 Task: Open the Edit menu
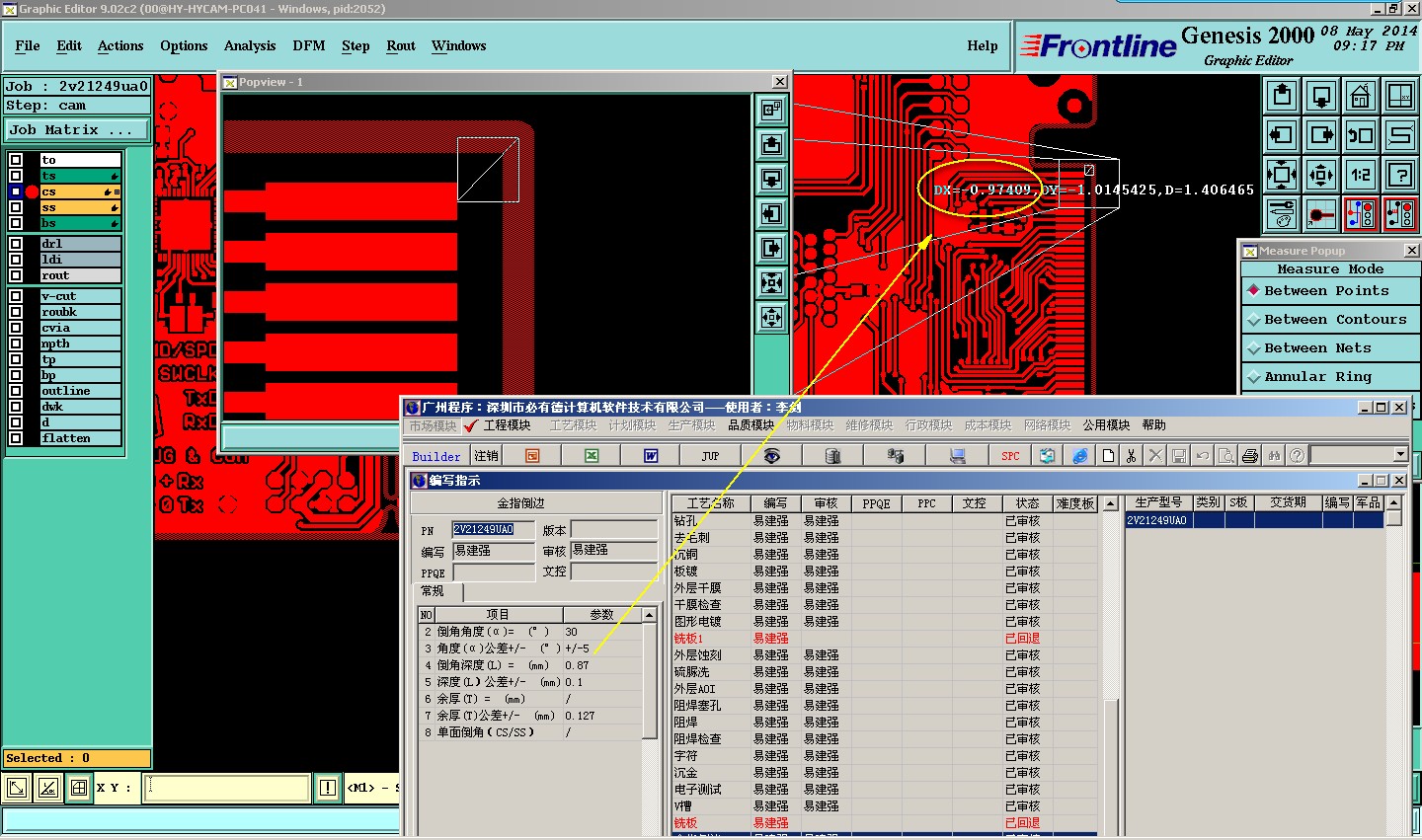(x=69, y=46)
